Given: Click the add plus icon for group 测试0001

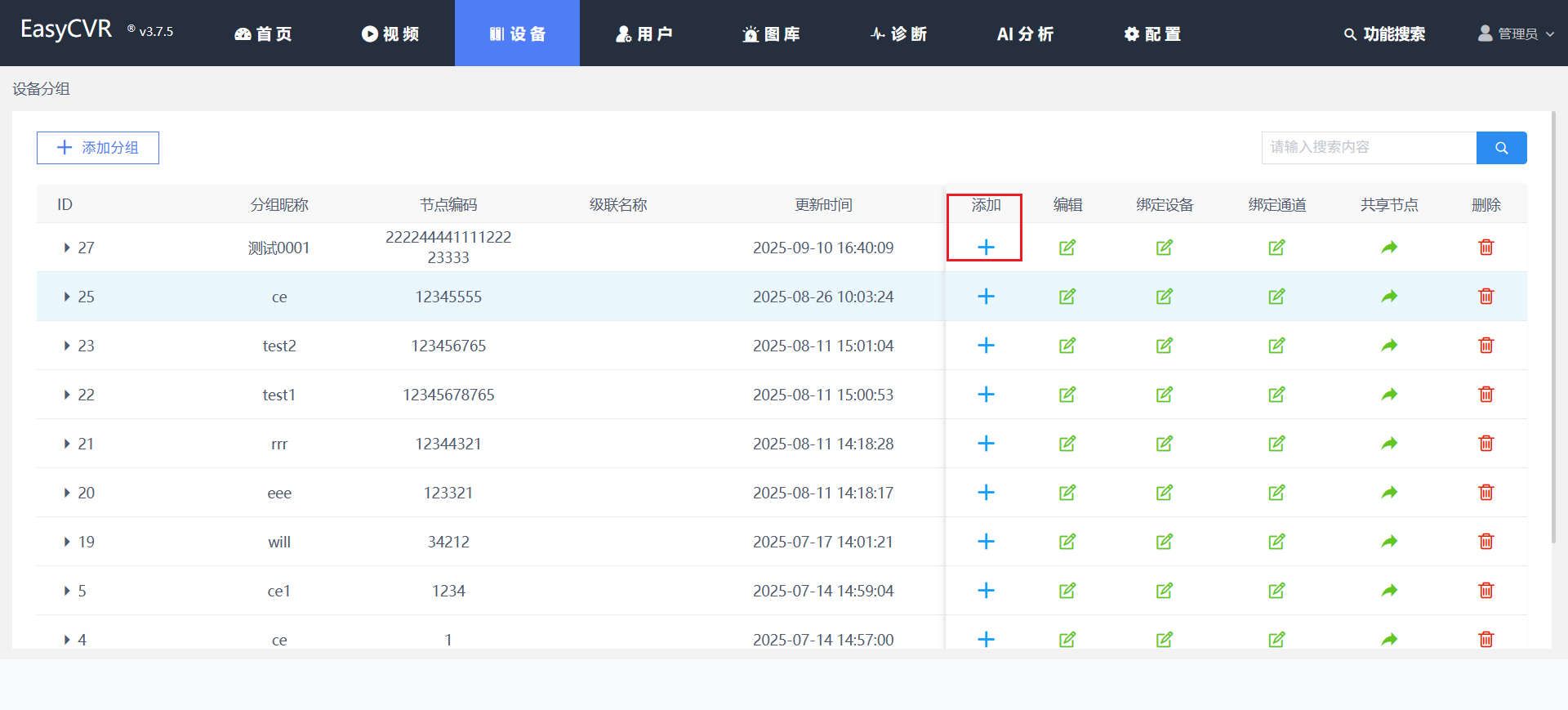Looking at the screenshot, I should pyautogui.click(x=986, y=248).
